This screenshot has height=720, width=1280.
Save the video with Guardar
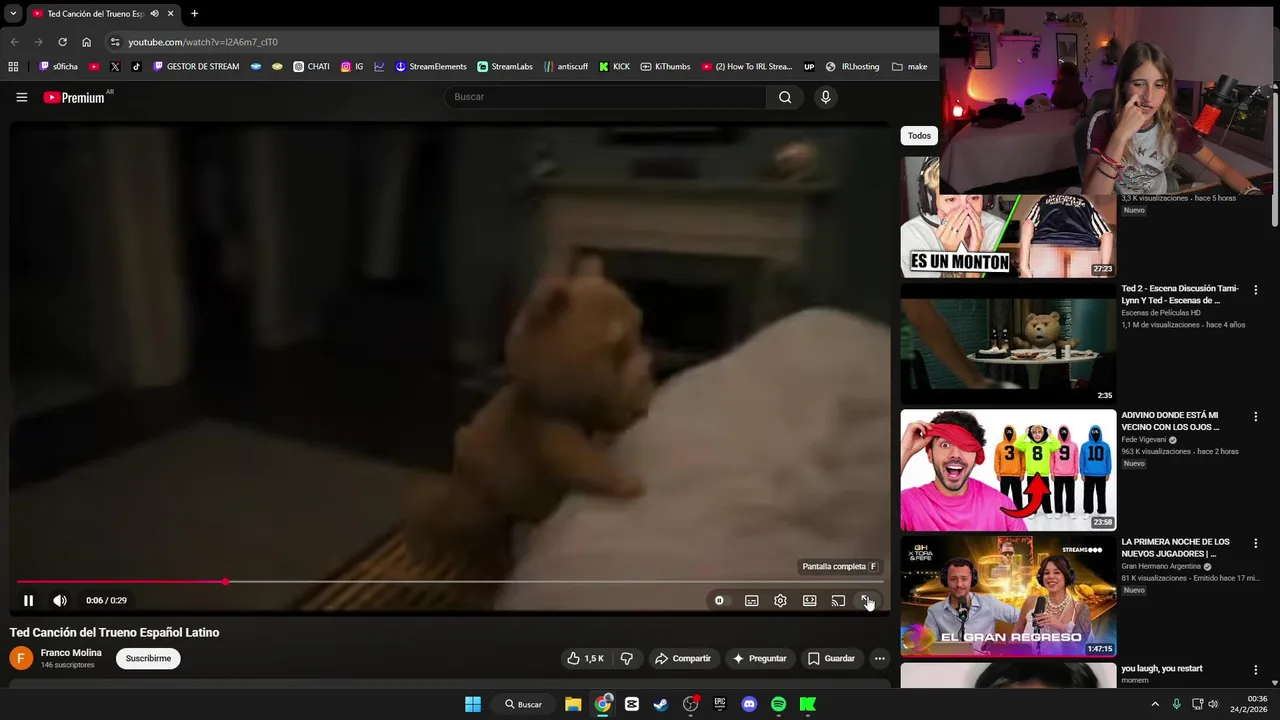(831, 658)
